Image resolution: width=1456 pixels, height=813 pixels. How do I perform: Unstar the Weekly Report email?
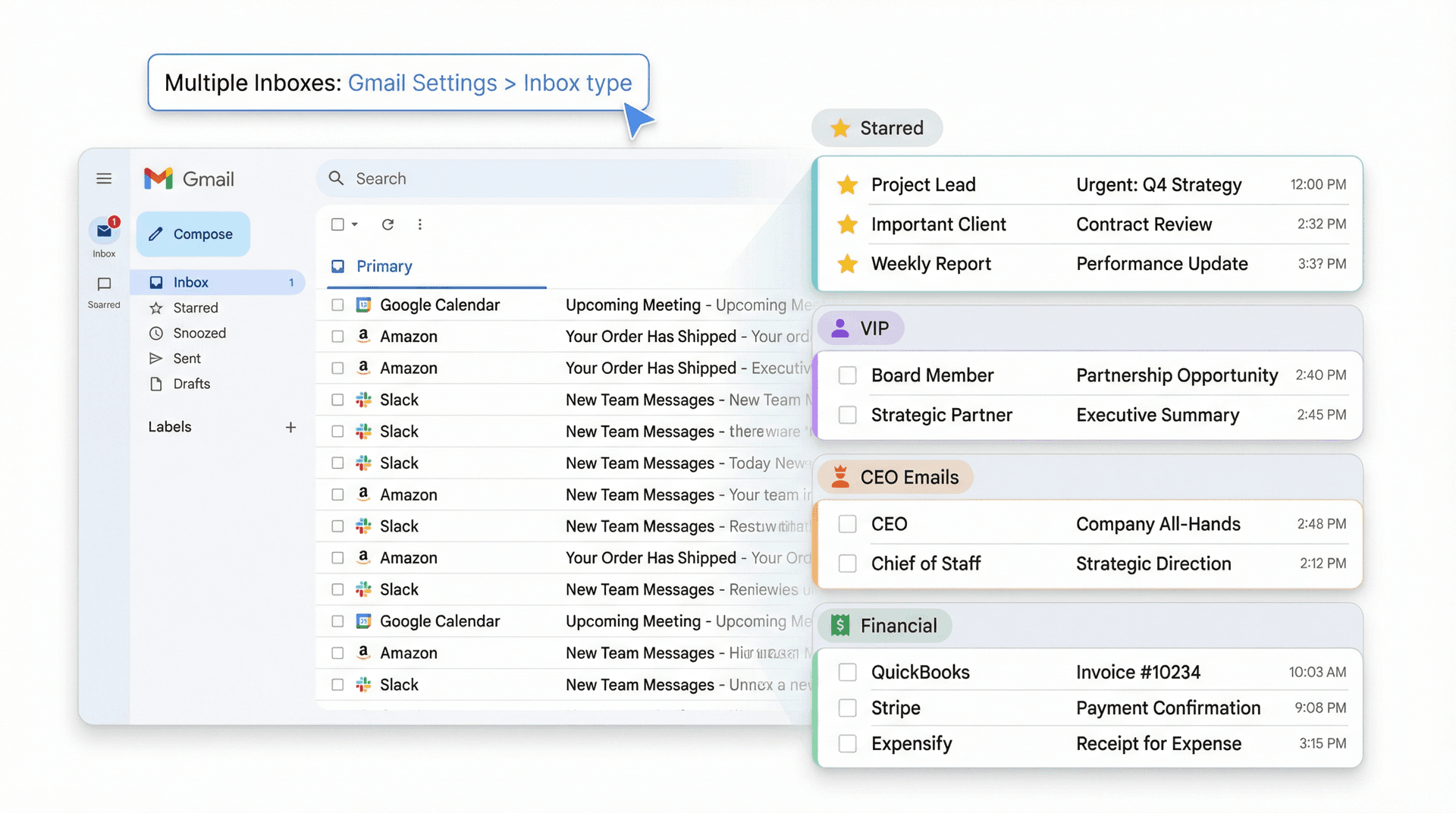pyautogui.click(x=847, y=264)
